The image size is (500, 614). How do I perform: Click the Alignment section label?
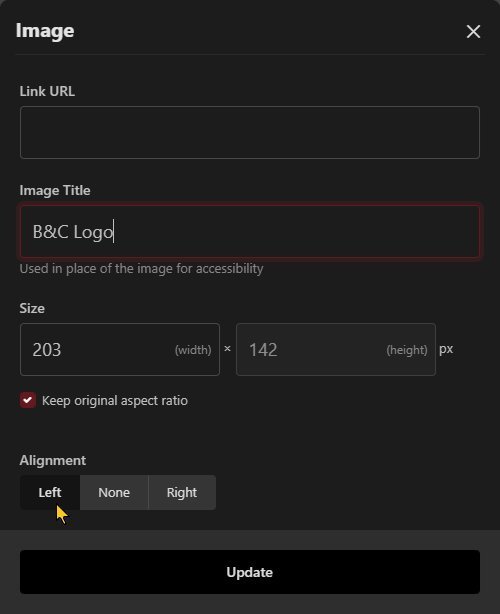52,460
